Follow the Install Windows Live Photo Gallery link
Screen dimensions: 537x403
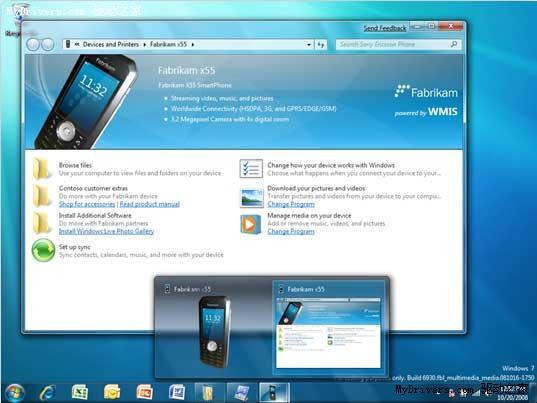tap(107, 231)
